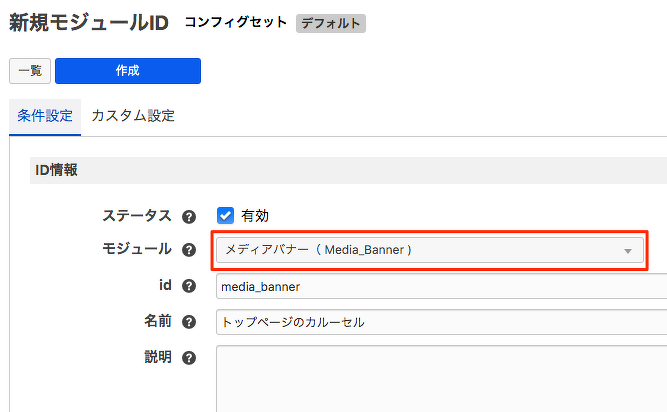This screenshot has height=412, width=667.
Task: Uncheck the 有効 status checkbox
Action: coord(226,215)
